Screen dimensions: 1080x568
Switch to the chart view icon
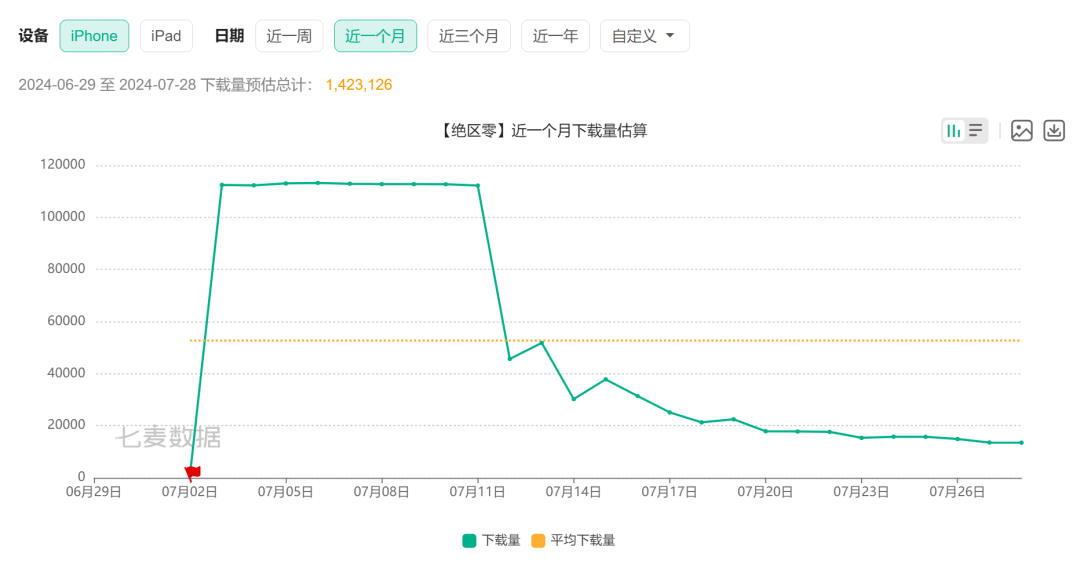[x=954, y=130]
